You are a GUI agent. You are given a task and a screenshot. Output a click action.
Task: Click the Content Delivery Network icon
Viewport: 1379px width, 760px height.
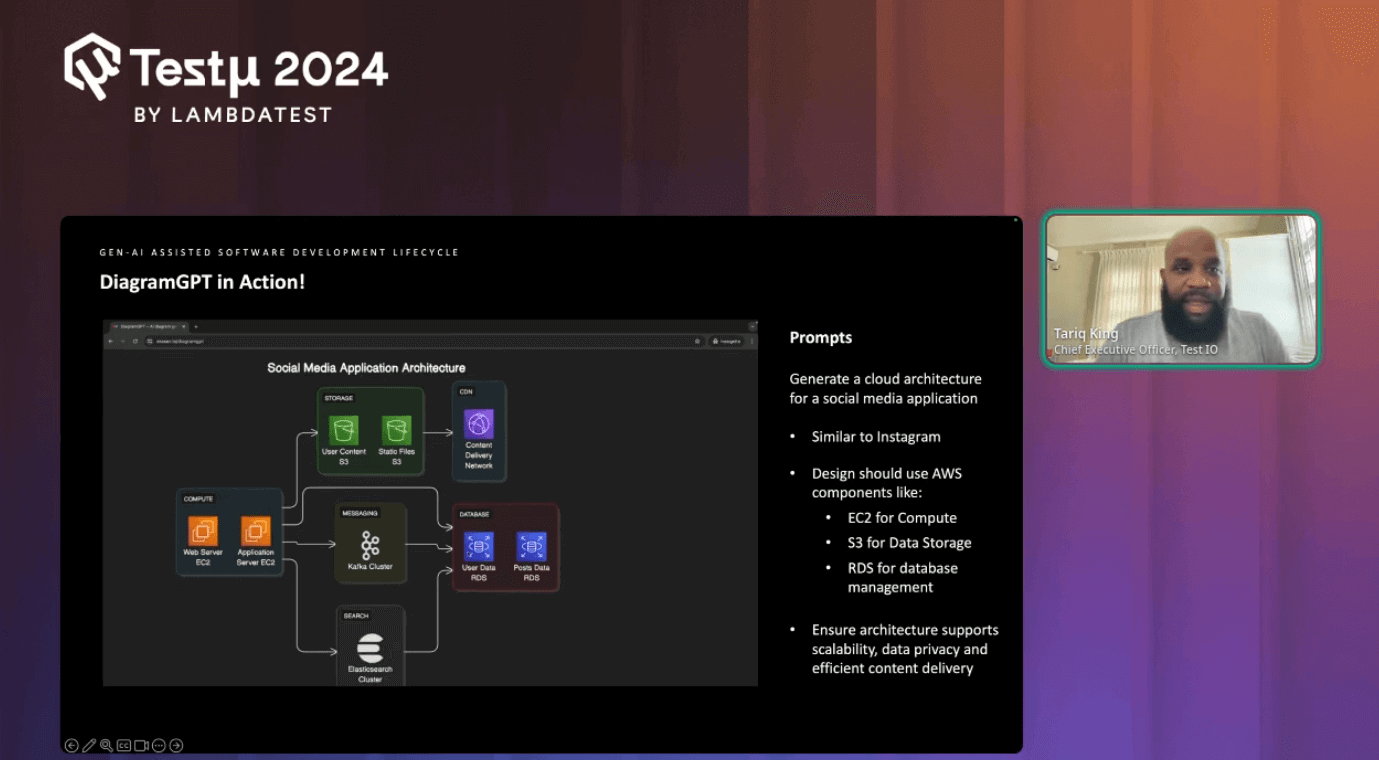479,424
